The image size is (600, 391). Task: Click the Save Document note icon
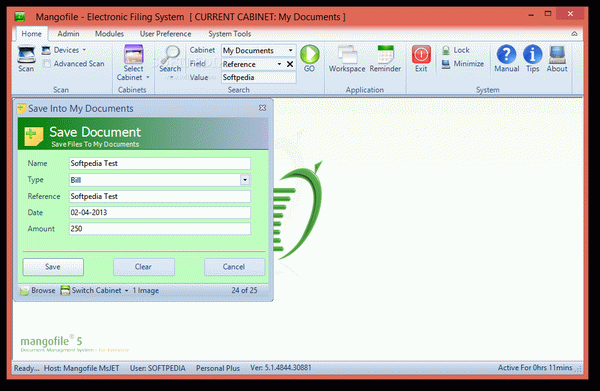(34, 137)
